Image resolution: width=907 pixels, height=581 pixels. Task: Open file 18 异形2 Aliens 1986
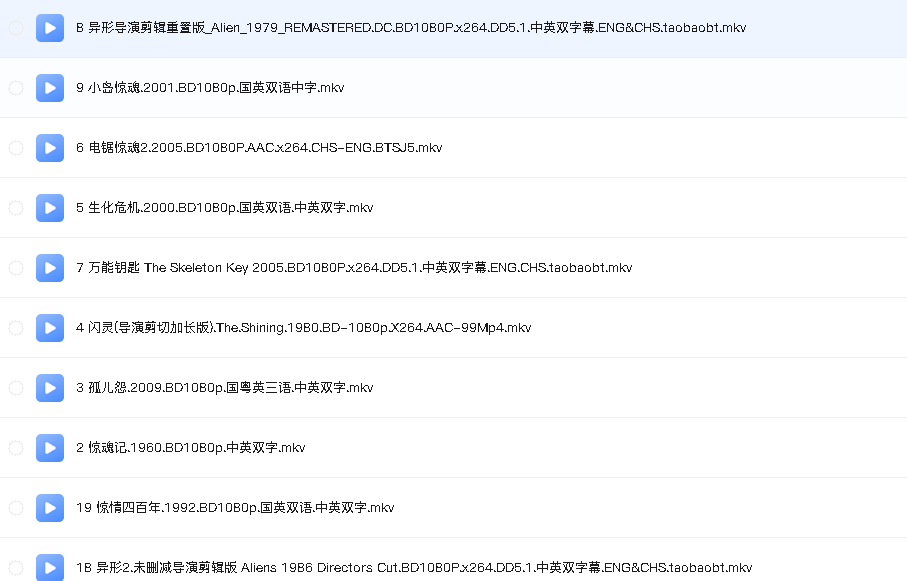tap(414, 568)
